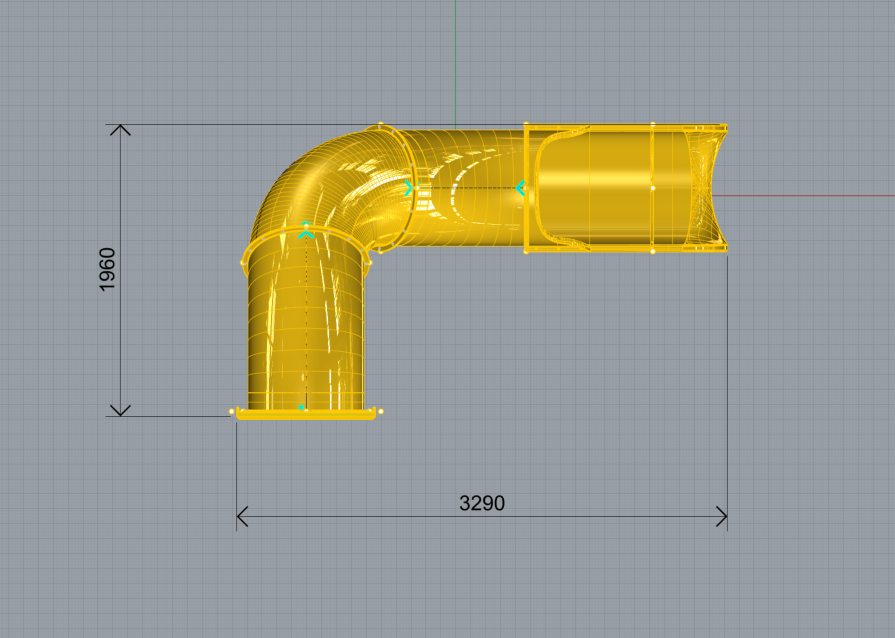
Task: Pick the white control point right of bottom flange
Action: [x=381, y=410]
